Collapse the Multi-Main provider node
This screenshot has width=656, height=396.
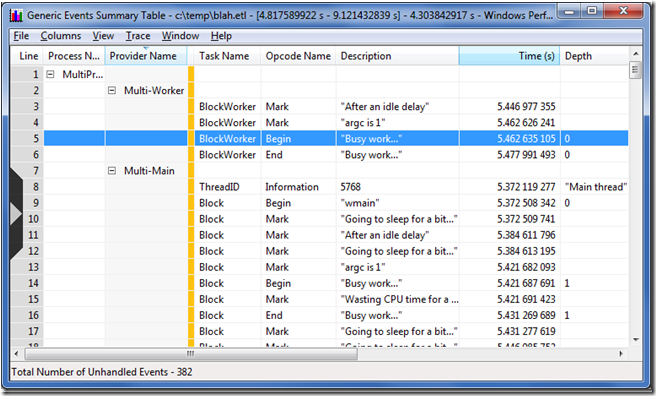[x=112, y=171]
